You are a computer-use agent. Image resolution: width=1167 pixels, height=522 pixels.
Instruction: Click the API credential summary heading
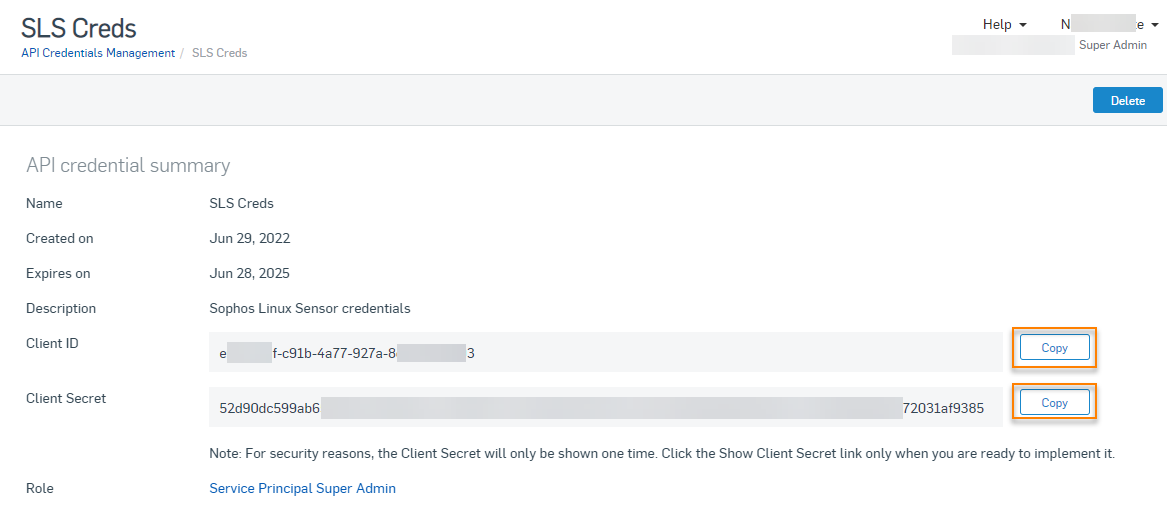click(x=128, y=165)
